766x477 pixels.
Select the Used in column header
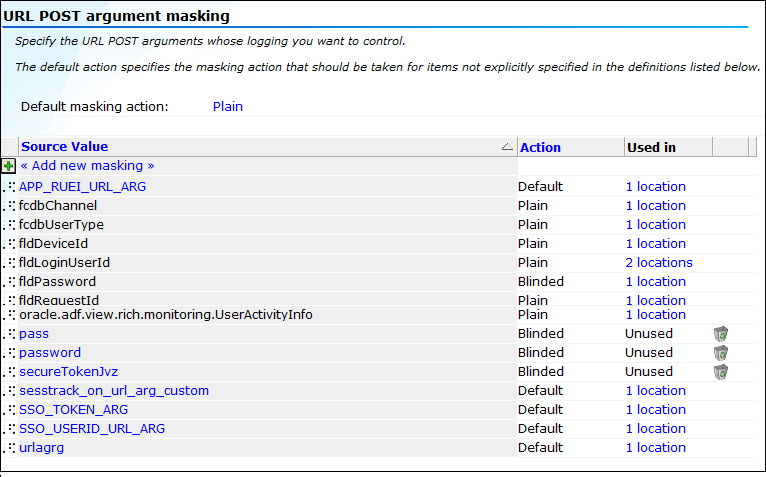(651, 147)
